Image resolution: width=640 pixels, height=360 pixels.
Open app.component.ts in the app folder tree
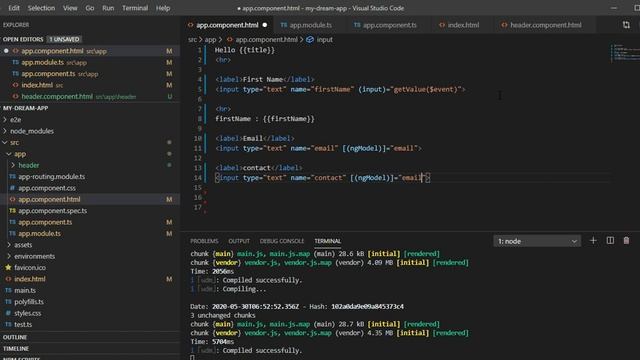[x=45, y=222]
